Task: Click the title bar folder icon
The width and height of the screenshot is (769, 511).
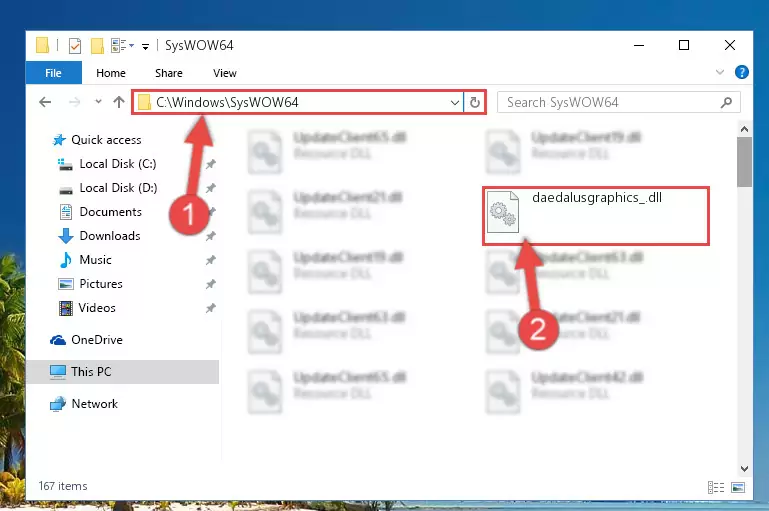Action: [x=43, y=45]
